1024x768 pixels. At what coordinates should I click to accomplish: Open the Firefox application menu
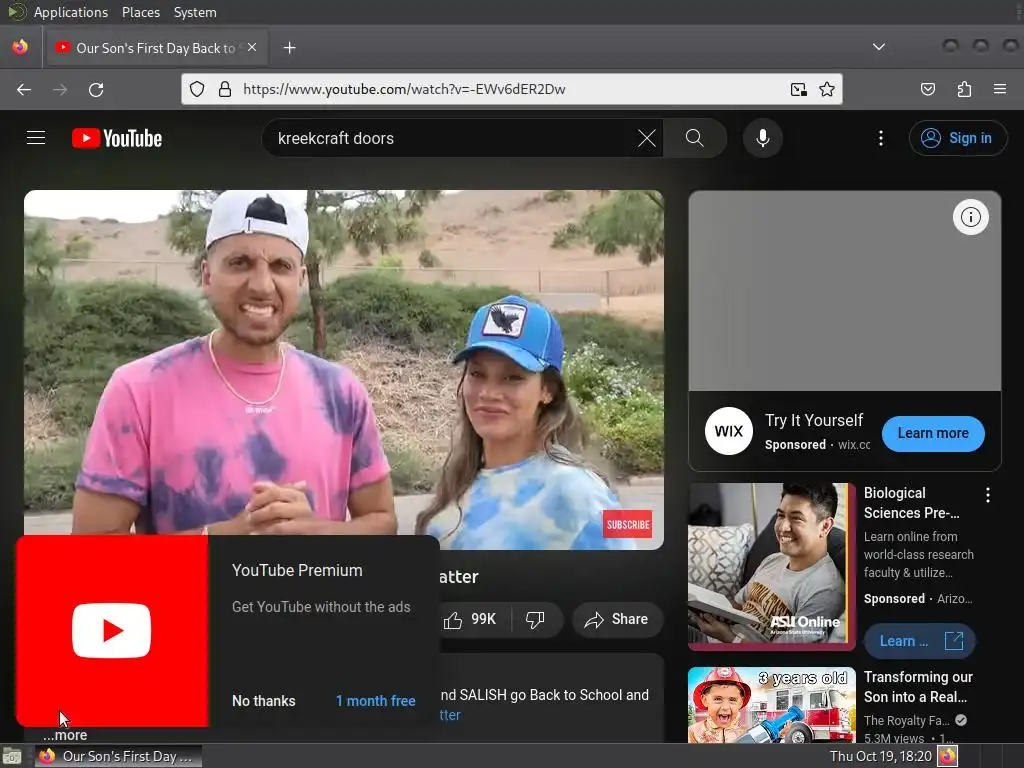pyautogui.click(x=999, y=89)
